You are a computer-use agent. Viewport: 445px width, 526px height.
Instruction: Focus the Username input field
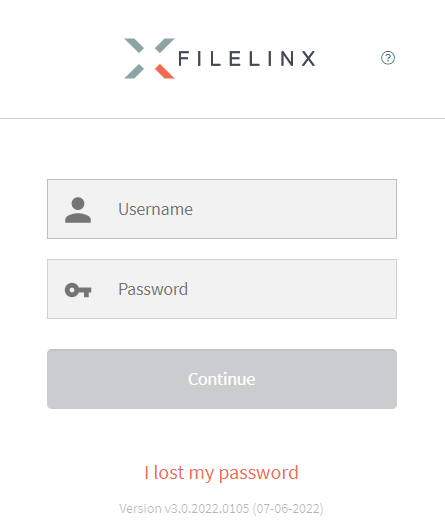tap(222, 209)
